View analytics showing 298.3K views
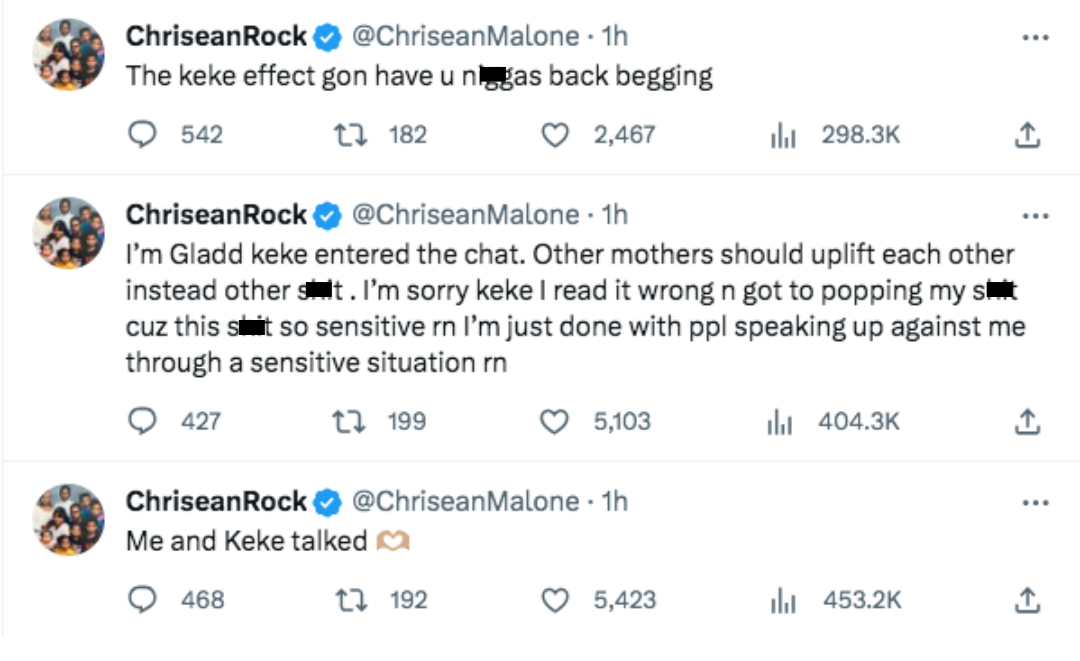Image resolution: width=1080 pixels, height=661 pixels. [x=782, y=135]
